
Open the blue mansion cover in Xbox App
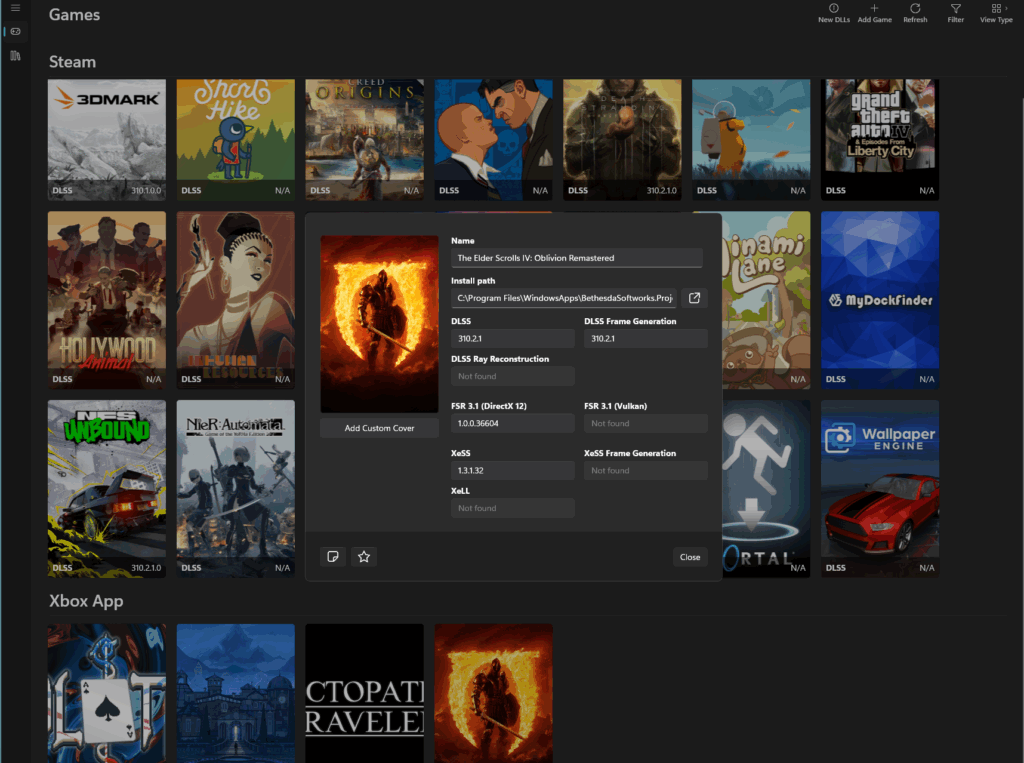pyautogui.click(x=236, y=693)
